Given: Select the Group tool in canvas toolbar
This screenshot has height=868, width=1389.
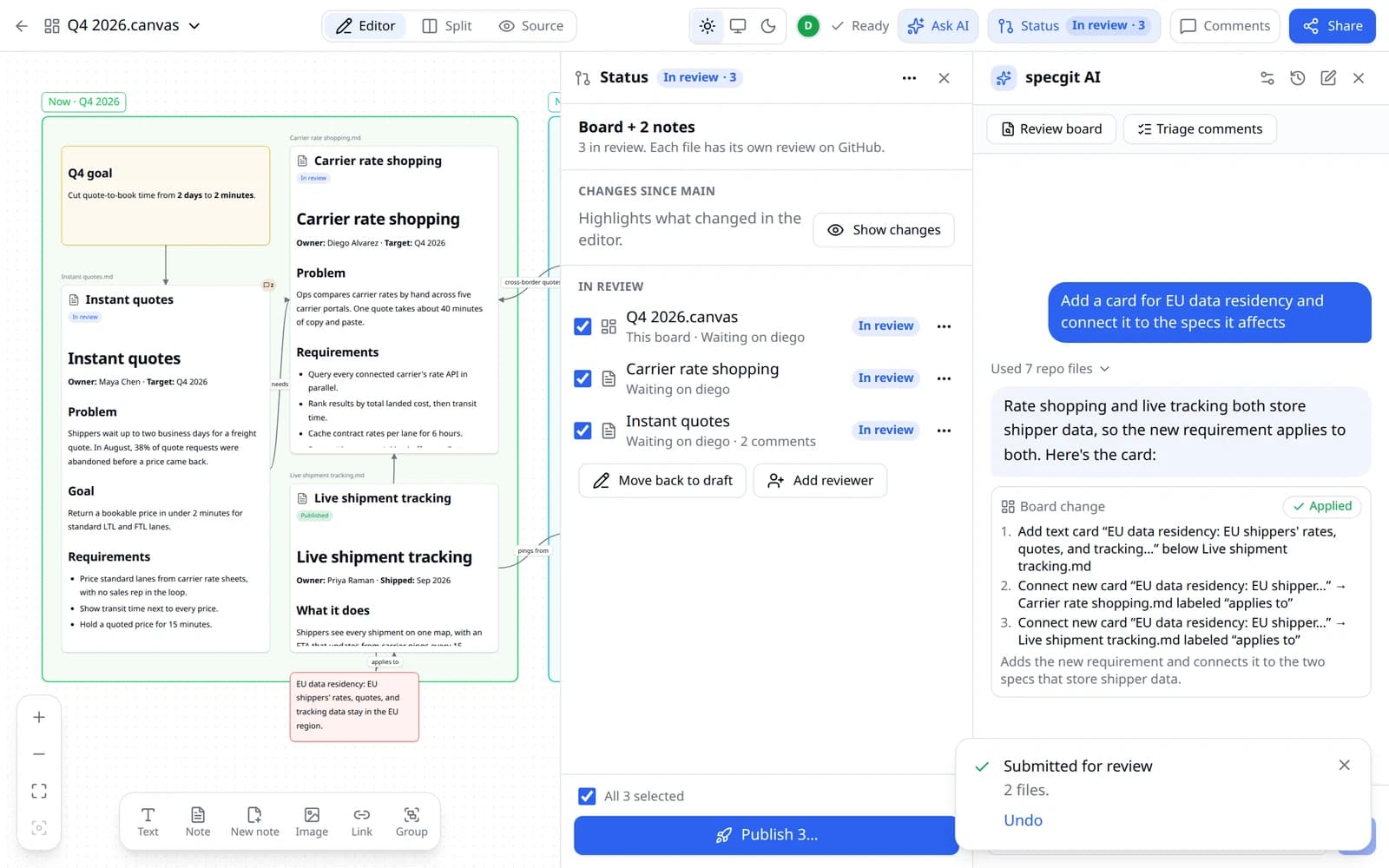Looking at the screenshot, I should coord(411,821).
